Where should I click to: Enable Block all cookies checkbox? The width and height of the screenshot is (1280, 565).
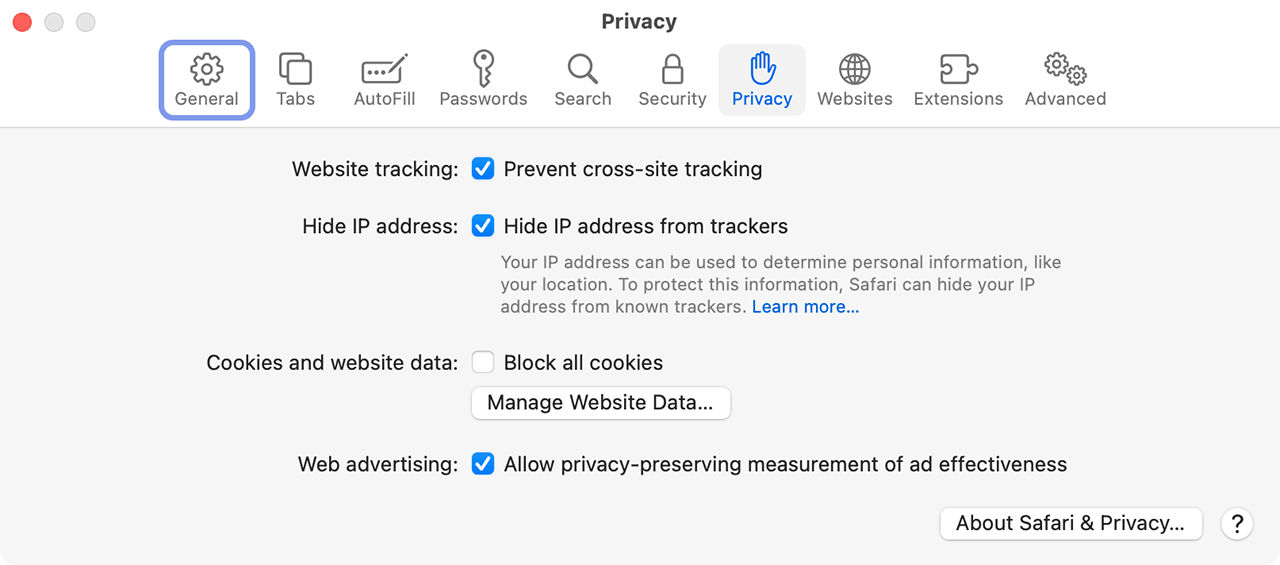pos(483,362)
